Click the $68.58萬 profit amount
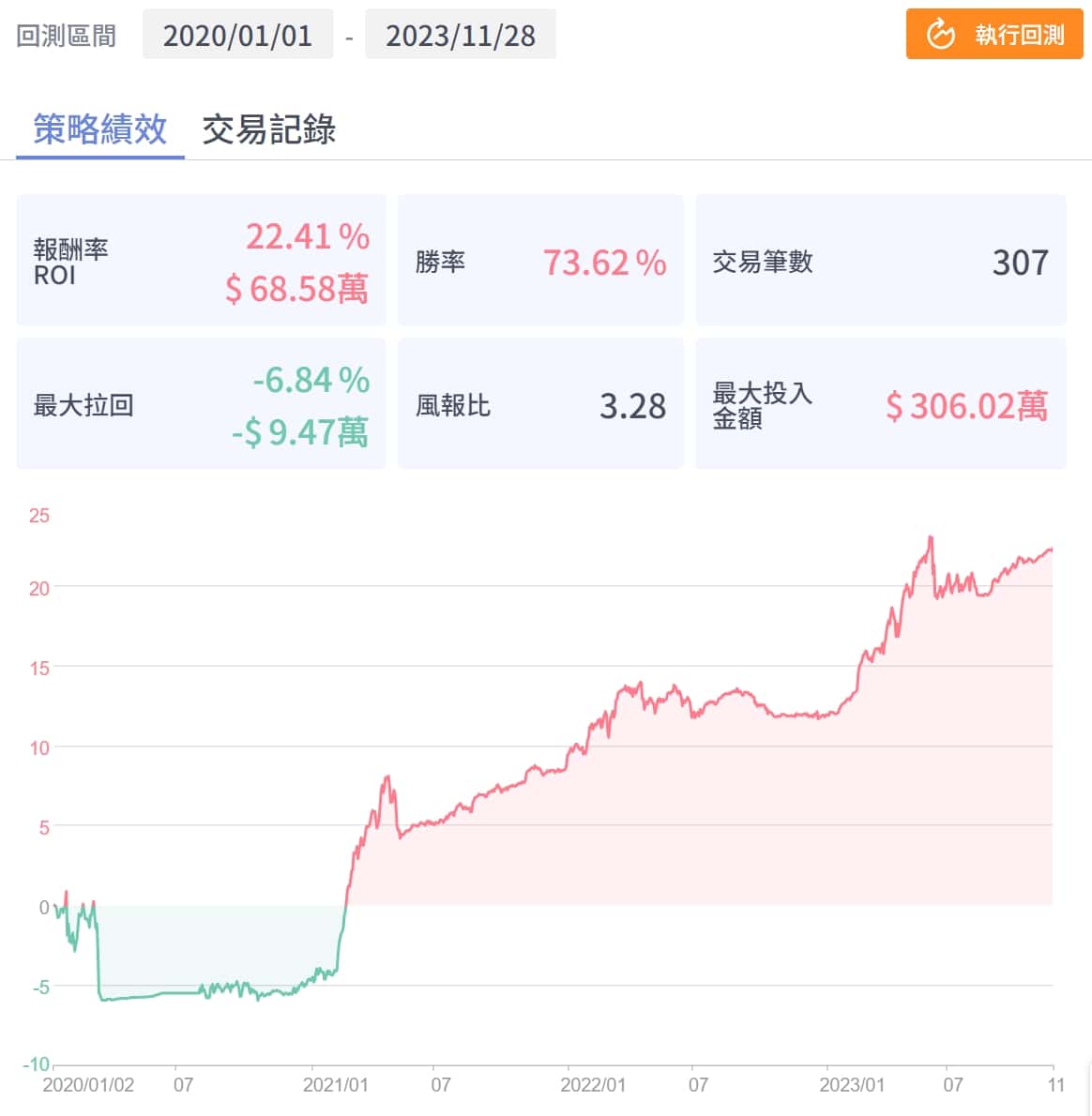The image size is (1092, 1116). point(296,289)
